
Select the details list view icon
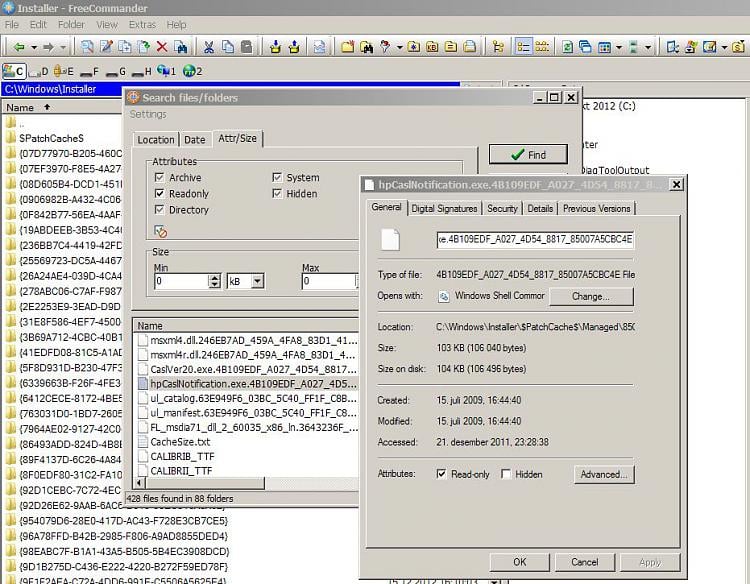click(523, 47)
